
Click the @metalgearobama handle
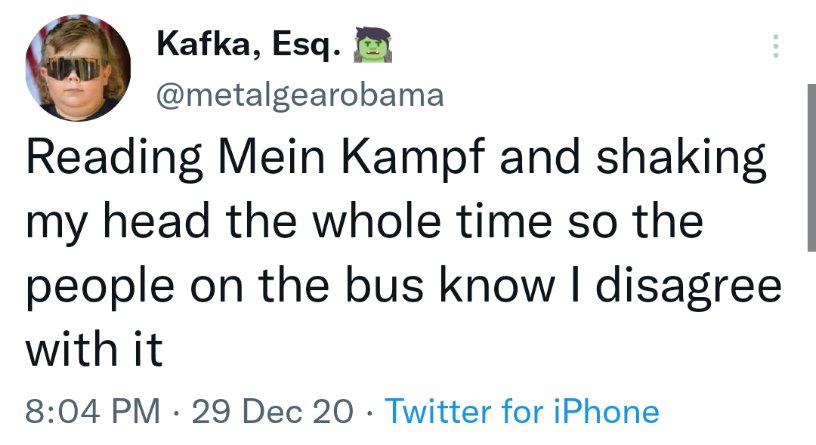[x=300, y=96]
